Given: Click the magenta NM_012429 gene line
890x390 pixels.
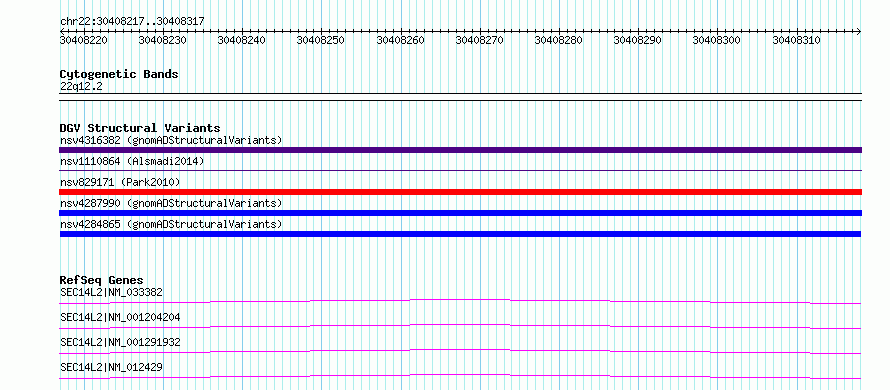Looking at the screenshot, I should [x=460, y=376].
